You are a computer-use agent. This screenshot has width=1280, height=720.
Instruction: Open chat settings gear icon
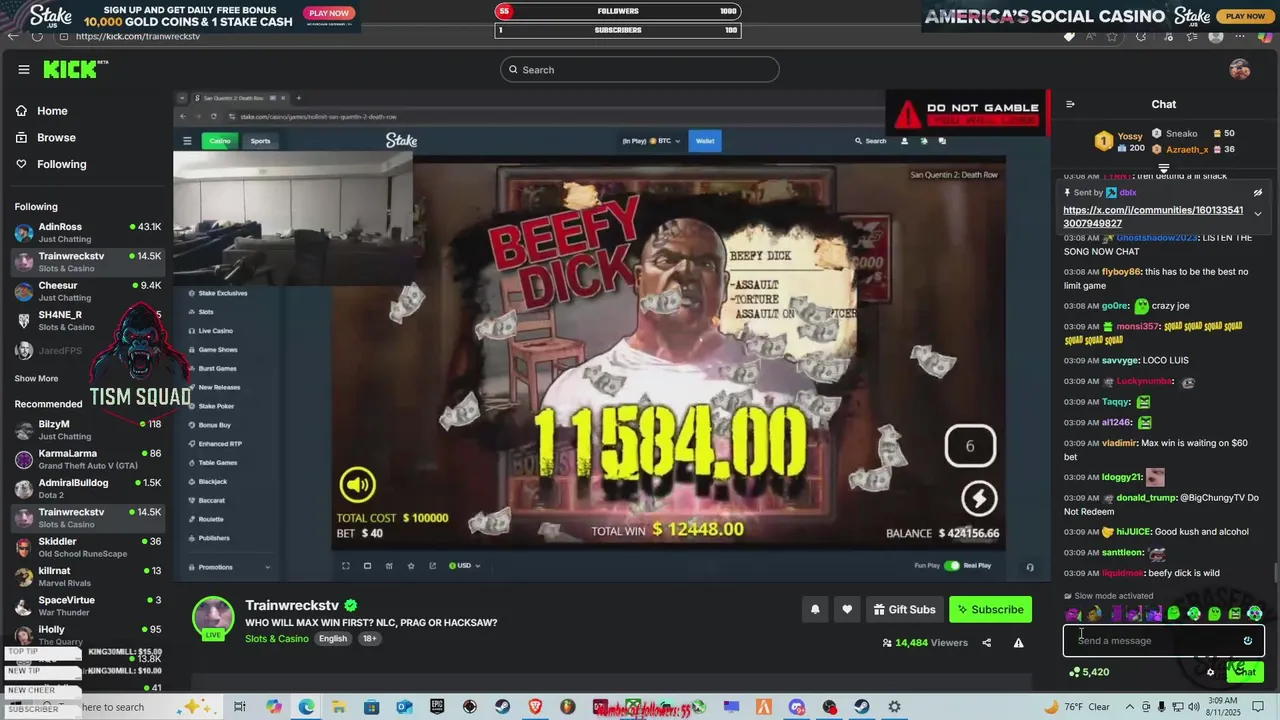point(1210,672)
